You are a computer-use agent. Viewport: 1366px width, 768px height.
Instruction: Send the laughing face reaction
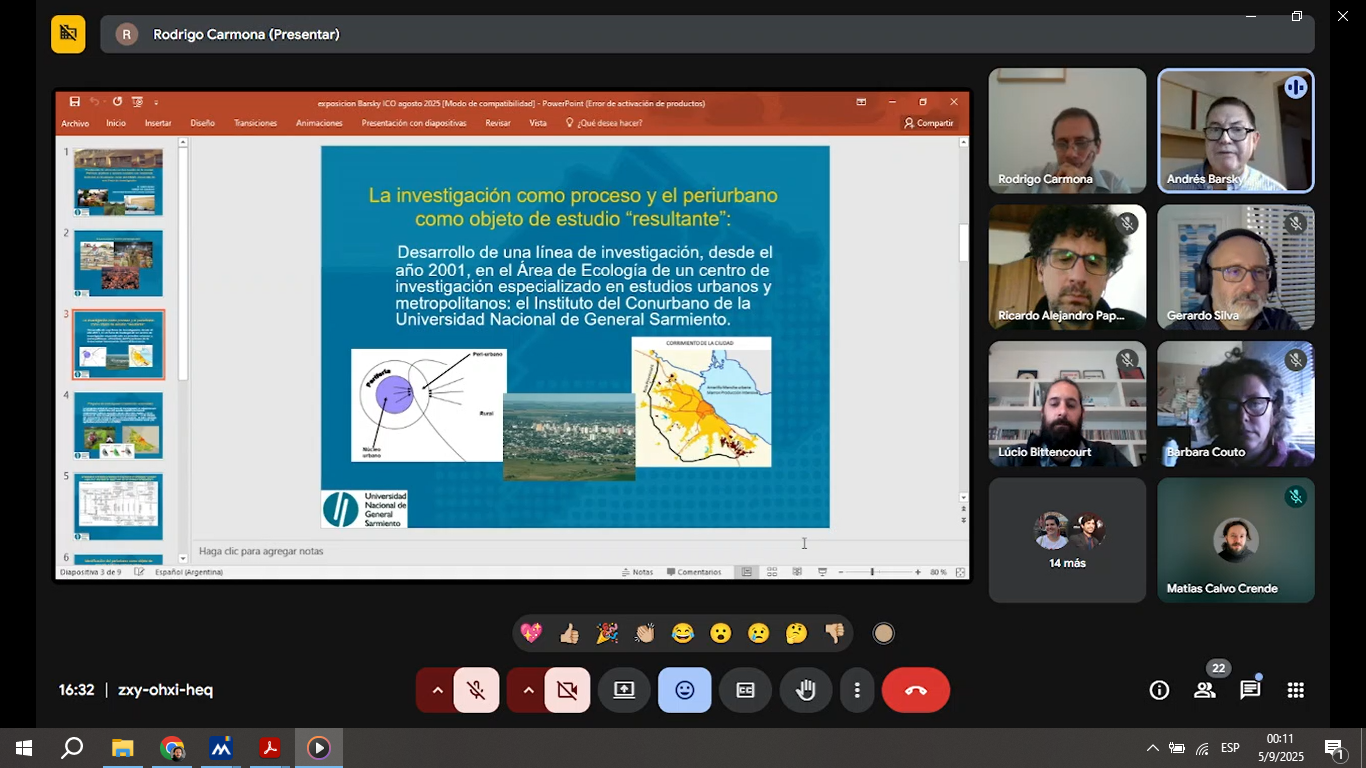tap(683, 633)
